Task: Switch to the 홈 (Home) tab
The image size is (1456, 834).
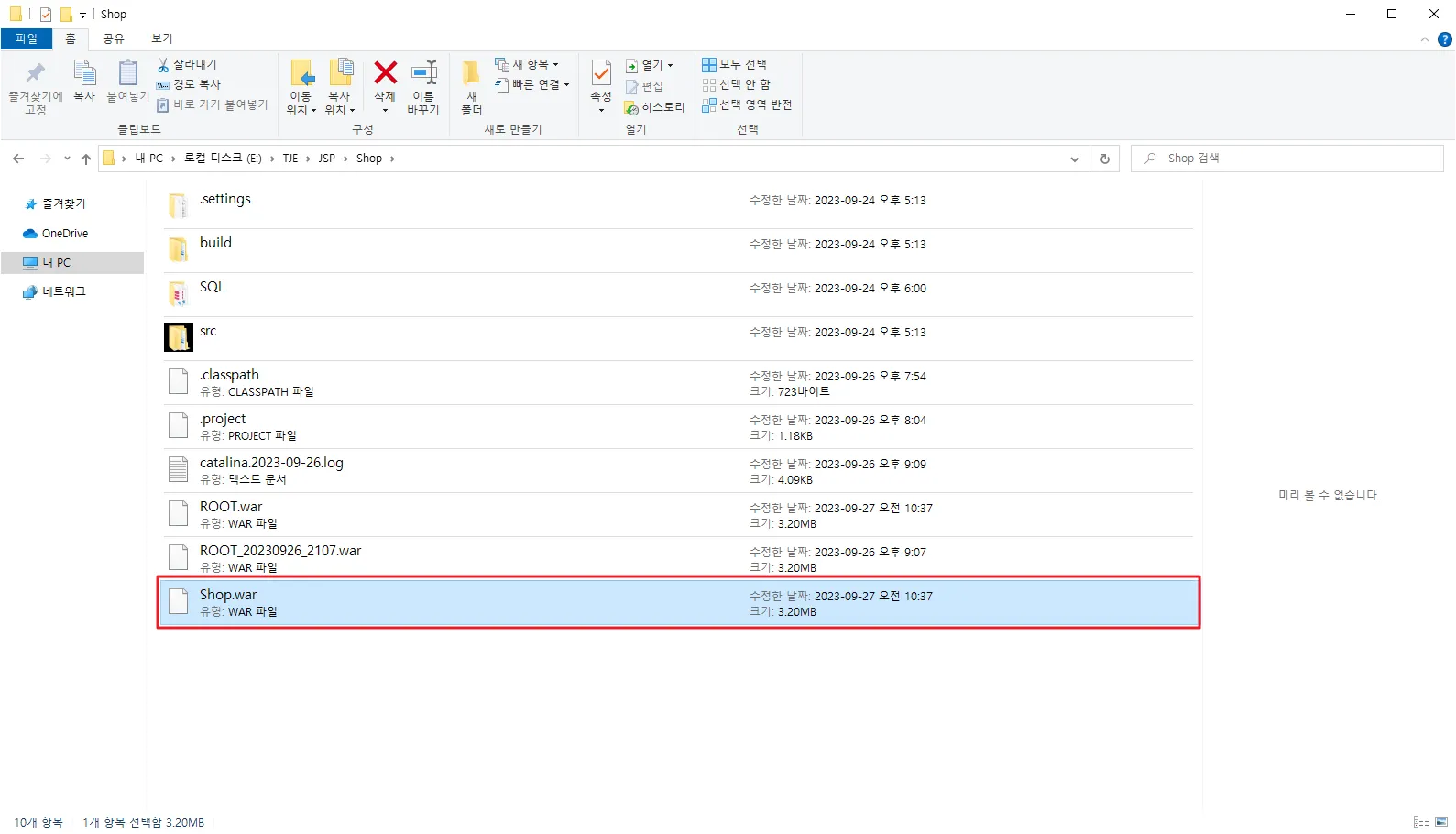Action: pyautogui.click(x=71, y=38)
